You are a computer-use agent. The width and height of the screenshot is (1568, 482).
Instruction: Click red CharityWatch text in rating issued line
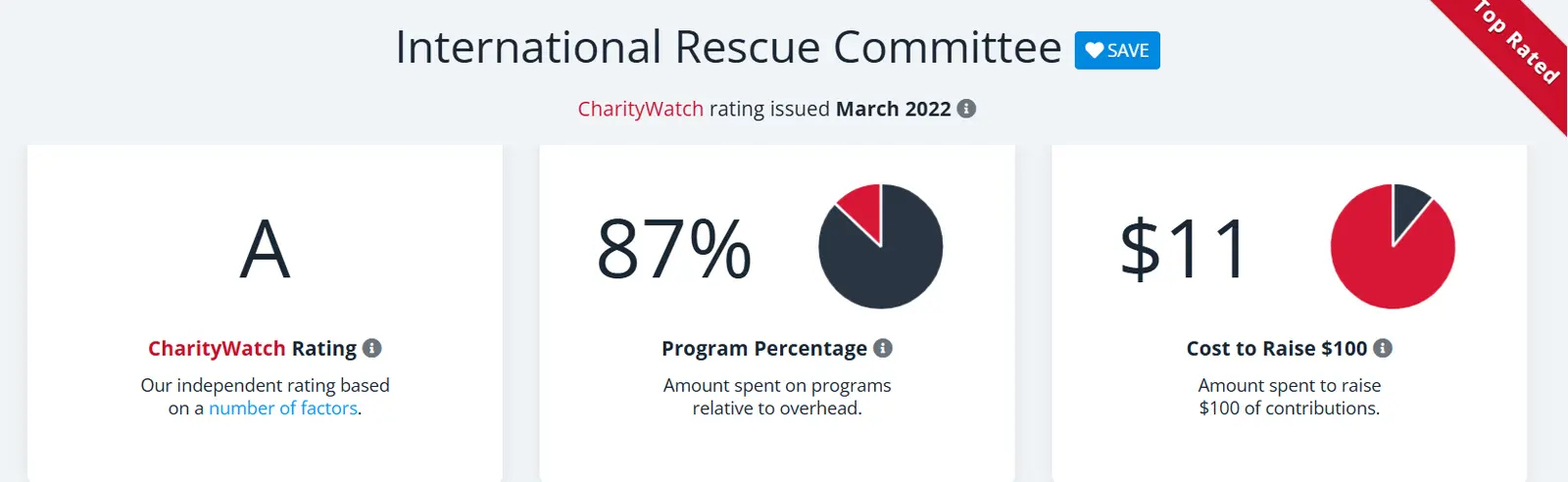pos(640,109)
